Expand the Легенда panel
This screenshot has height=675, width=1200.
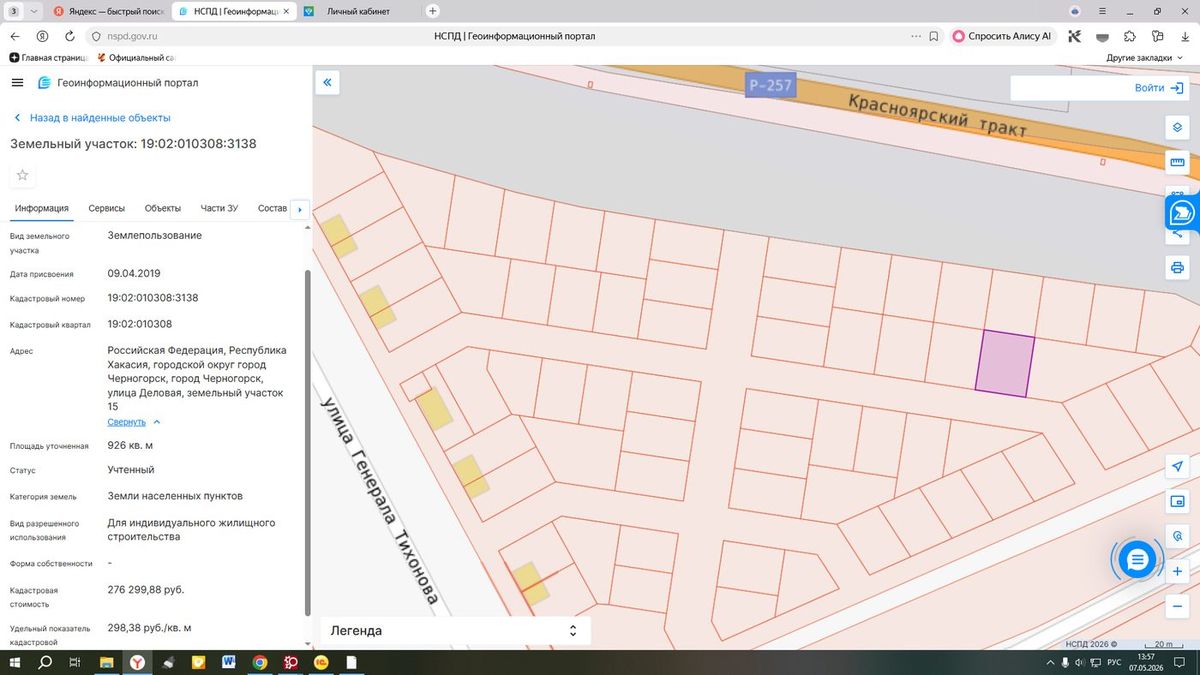[x=454, y=631]
